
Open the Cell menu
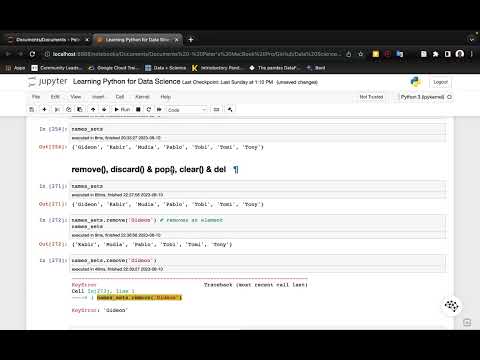120,97
